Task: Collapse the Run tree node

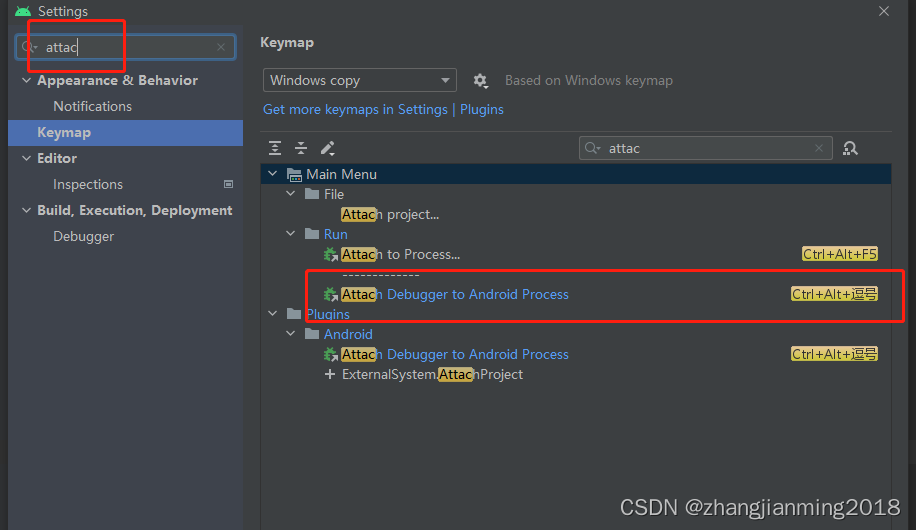Action: (x=290, y=234)
